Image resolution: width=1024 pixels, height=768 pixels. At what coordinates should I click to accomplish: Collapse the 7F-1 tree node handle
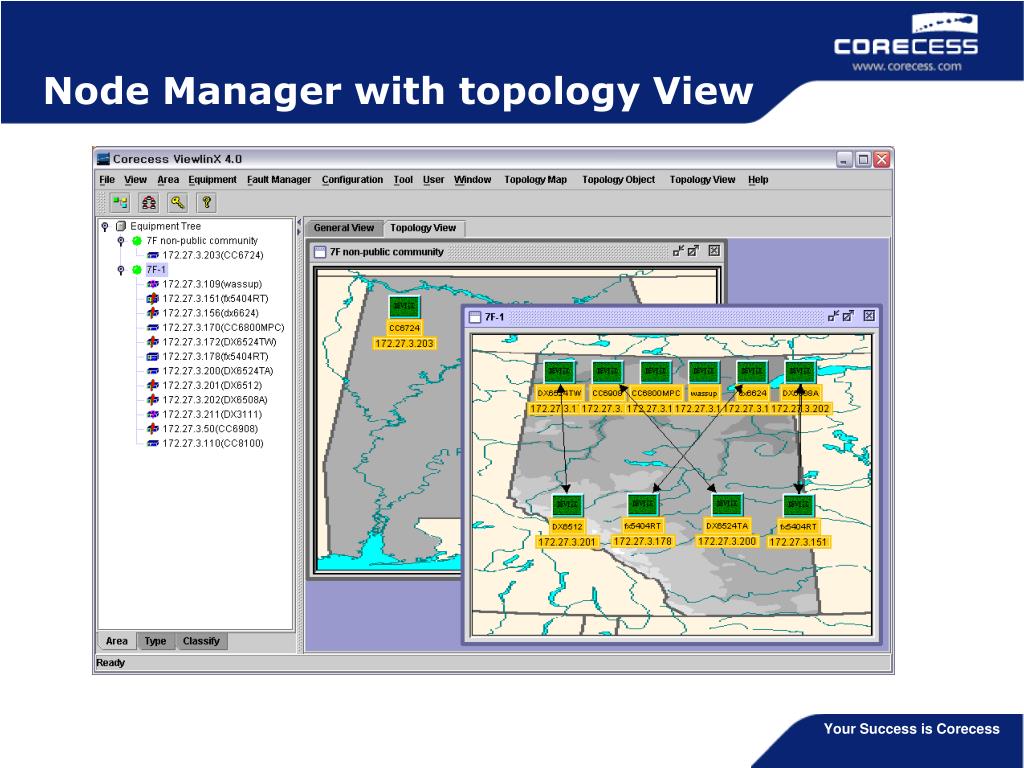(x=120, y=270)
